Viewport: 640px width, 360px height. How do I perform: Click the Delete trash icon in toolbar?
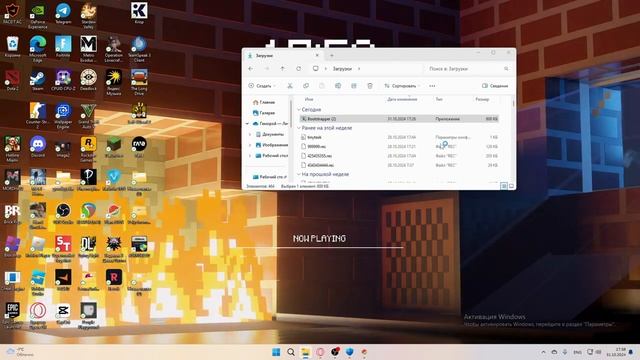pyautogui.click(x=370, y=86)
